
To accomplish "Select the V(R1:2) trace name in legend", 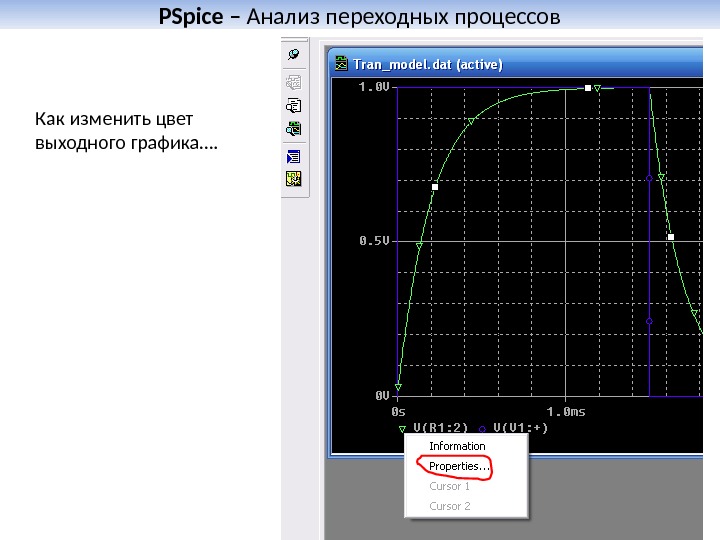I will [x=440, y=428].
